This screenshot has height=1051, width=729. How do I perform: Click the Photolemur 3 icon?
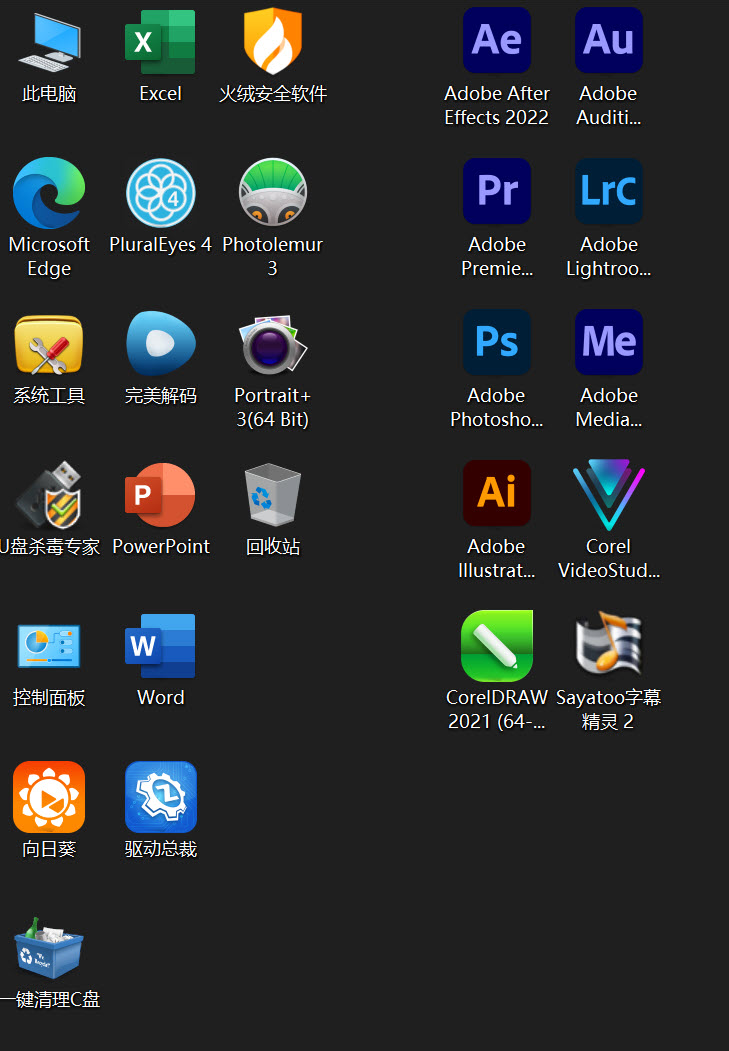click(x=273, y=192)
